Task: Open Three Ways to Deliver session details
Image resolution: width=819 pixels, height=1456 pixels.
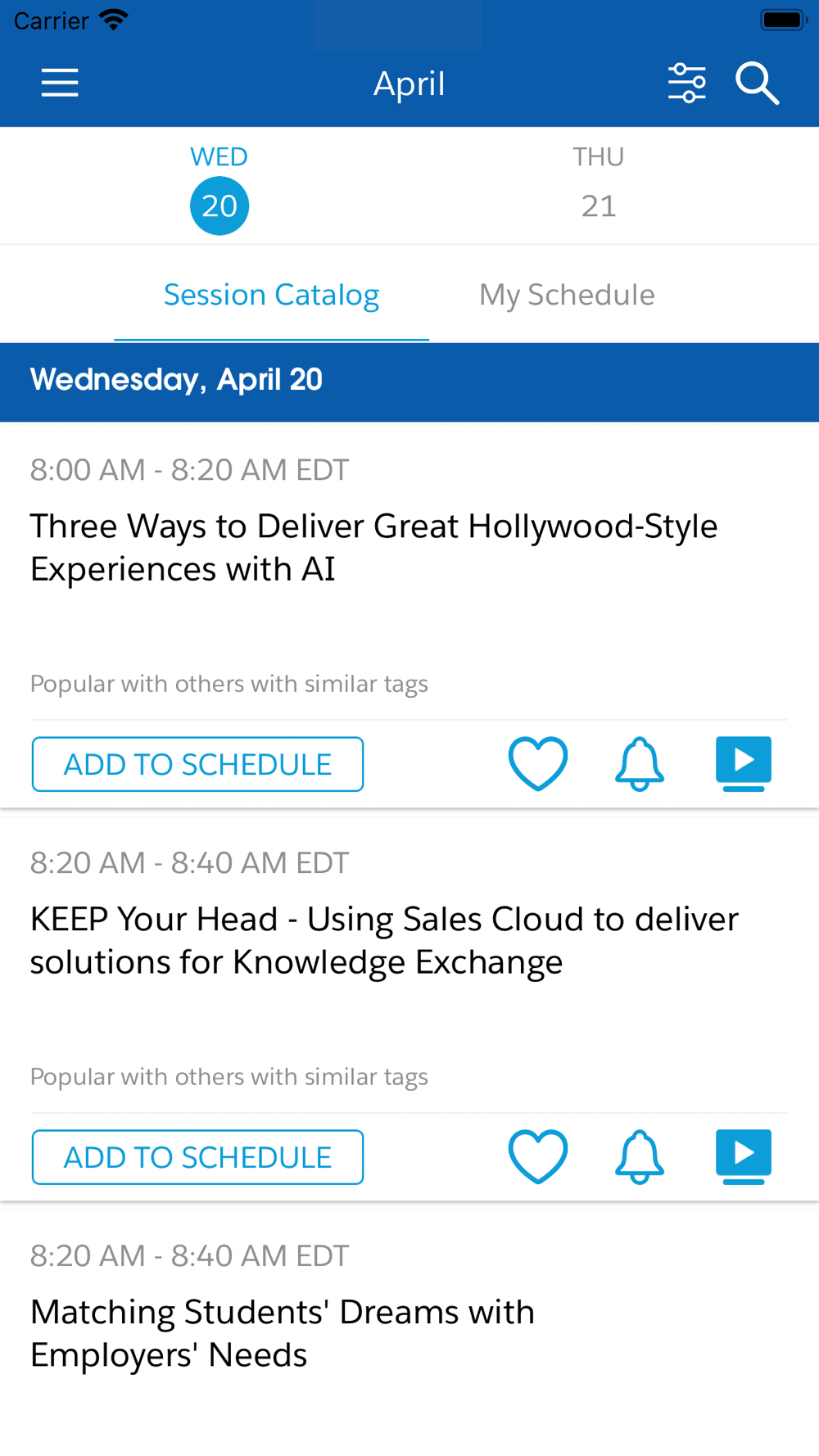Action: pos(373,547)
